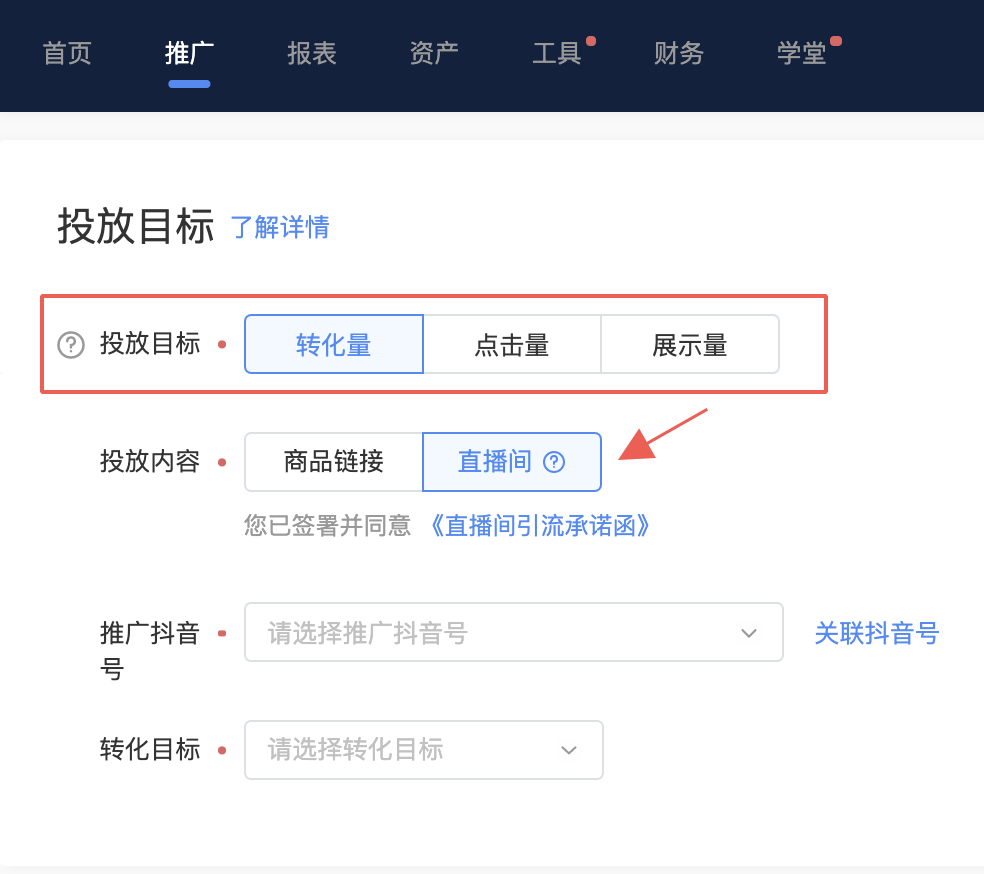Switch content type to 商品链接
This screenshot has width=984, height=874.
(x=333, y=462)
